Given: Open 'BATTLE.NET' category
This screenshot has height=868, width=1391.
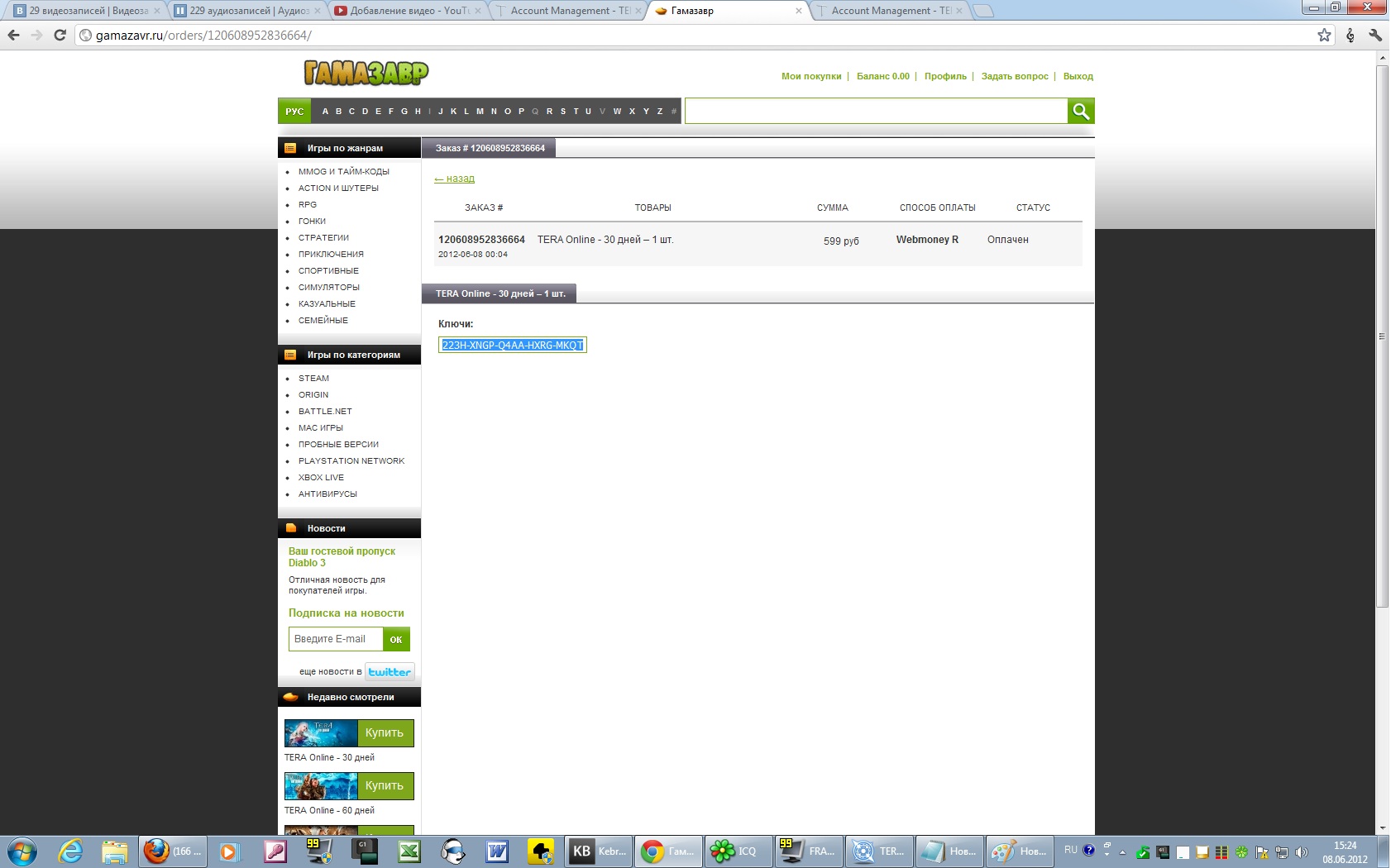Looking at the screenshot, I should pos(325,412).
